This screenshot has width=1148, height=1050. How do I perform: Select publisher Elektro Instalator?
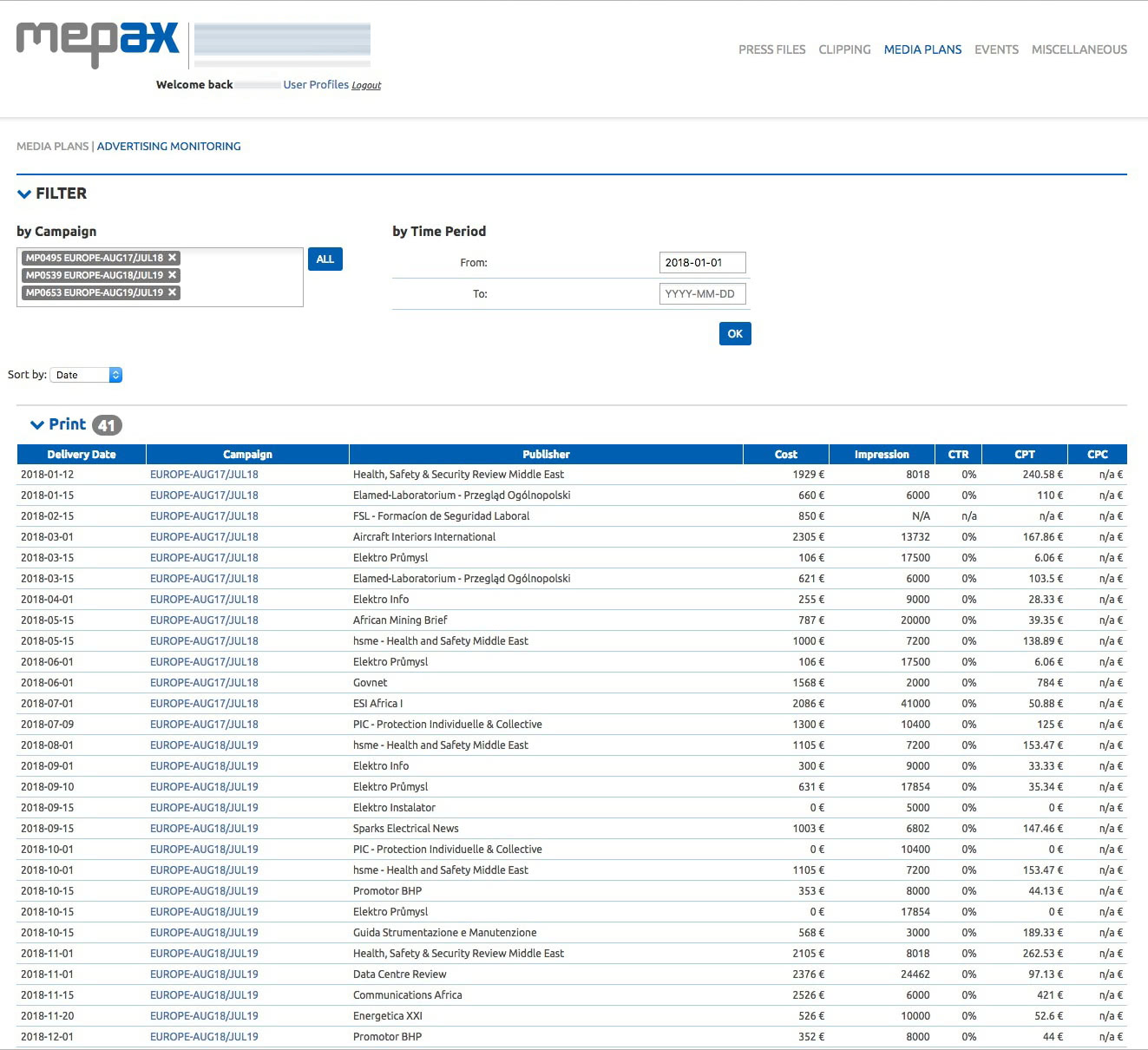click(394, 808)
